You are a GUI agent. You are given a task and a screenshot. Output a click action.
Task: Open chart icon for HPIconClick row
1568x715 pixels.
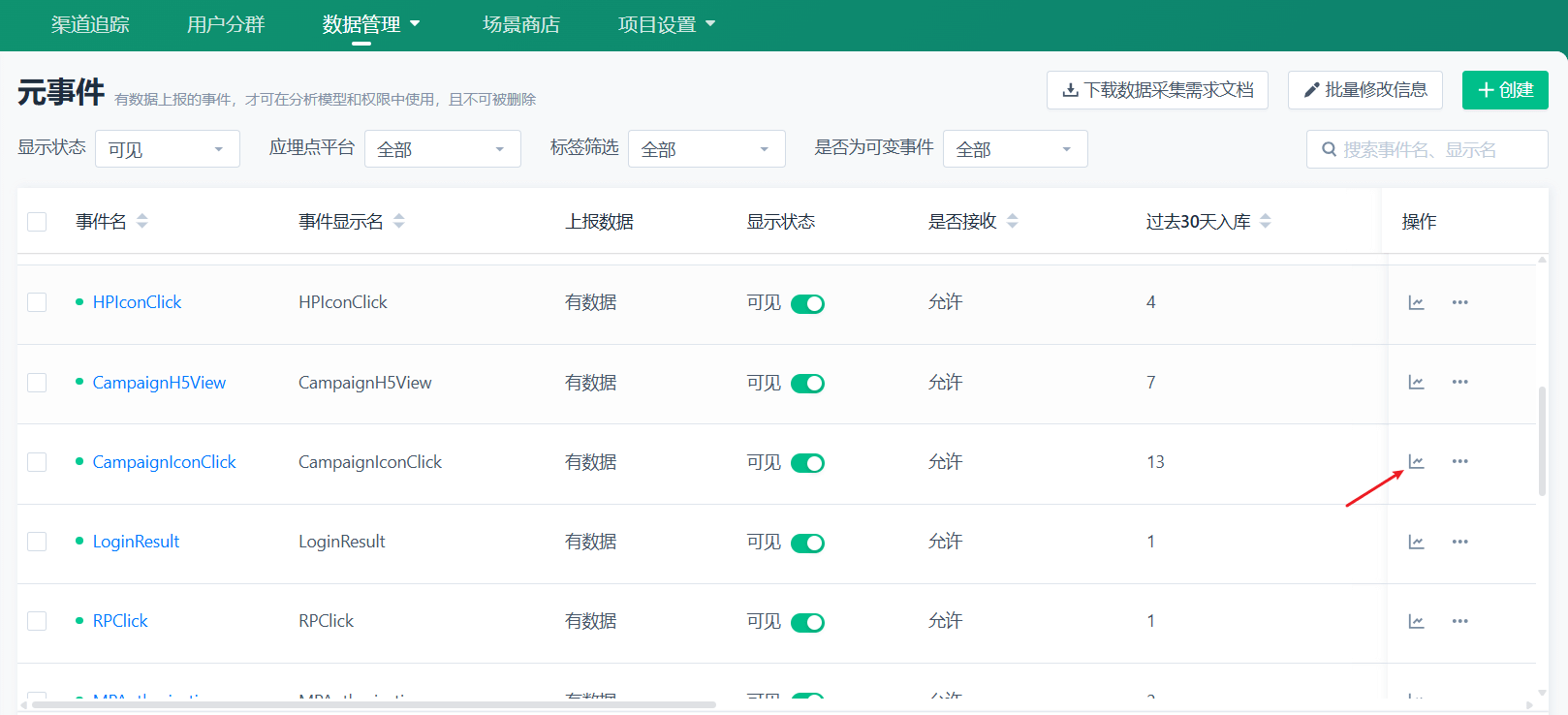click(1416, 302)
